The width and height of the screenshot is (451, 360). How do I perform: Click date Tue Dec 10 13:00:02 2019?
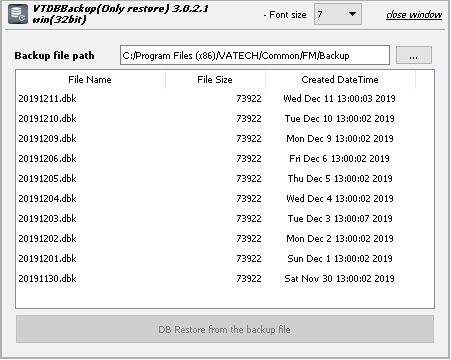(339, 119)
